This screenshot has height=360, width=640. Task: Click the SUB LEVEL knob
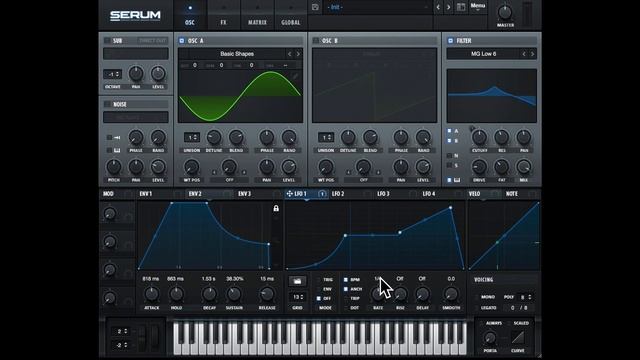click(x=158, y=74)
